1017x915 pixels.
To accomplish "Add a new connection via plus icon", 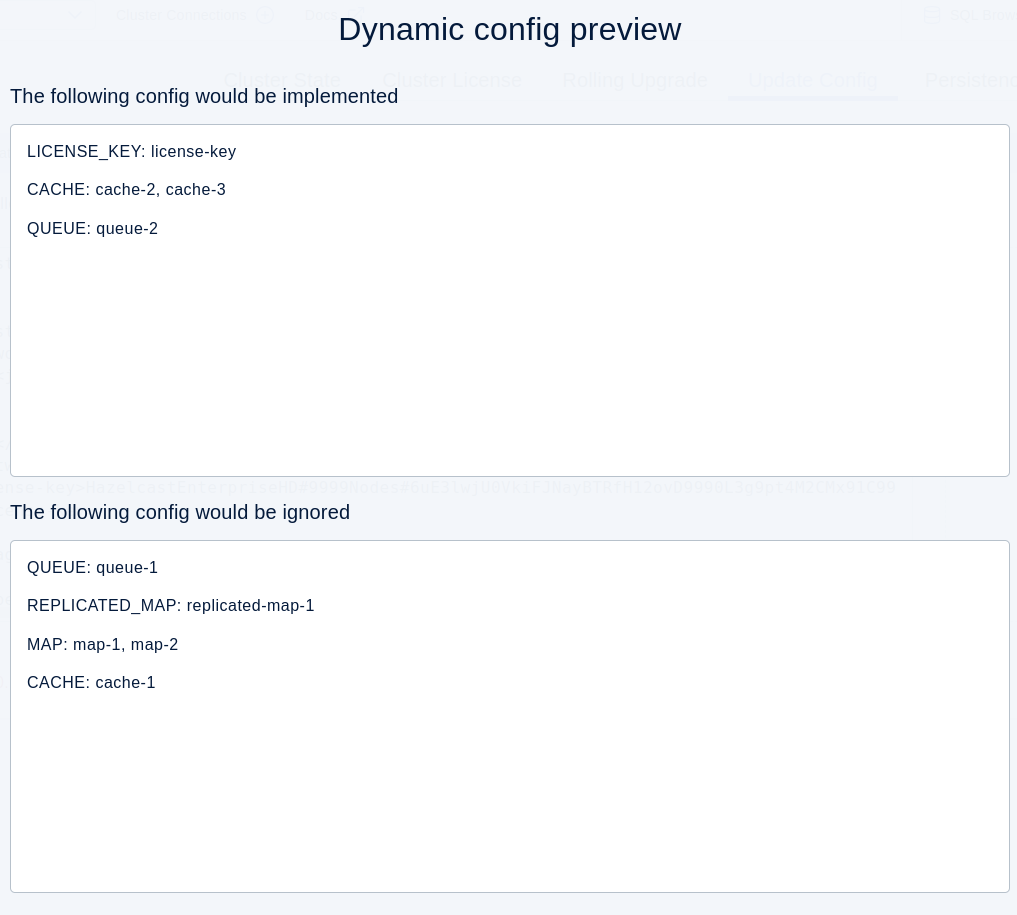I will (265, 14).
